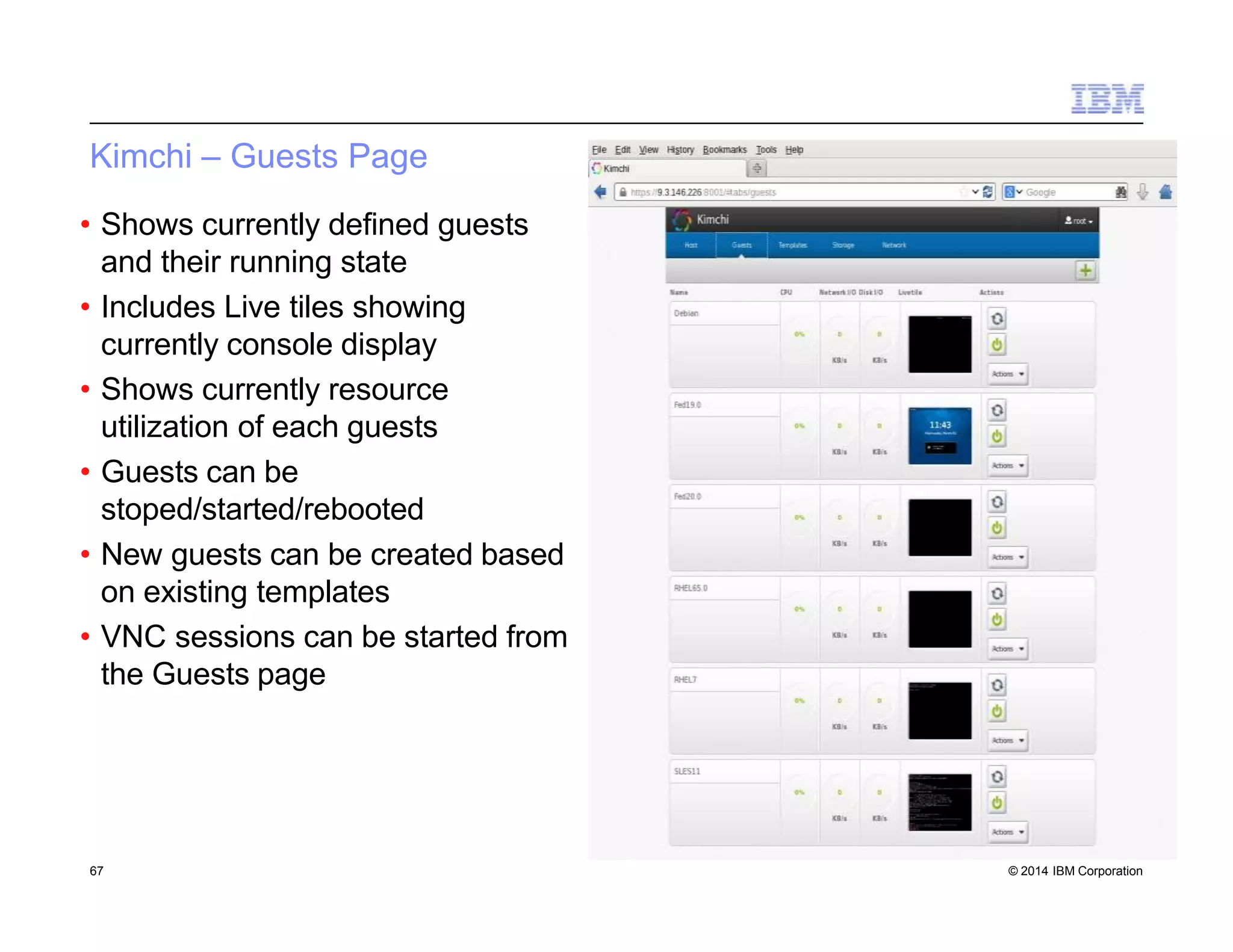The width and height of the screenshot is (1233, 952).
Task: Open the RHEL65.0 live tile
Action: click(x=940, y=619)
